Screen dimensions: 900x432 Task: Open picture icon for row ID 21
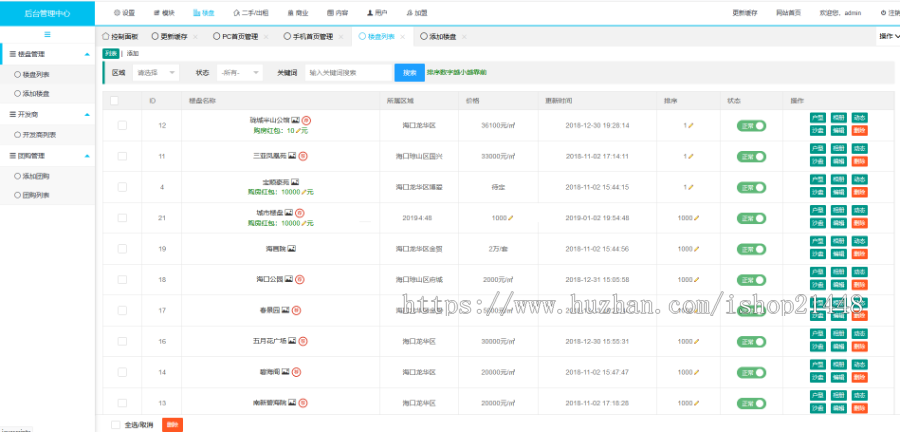point(289,212)
